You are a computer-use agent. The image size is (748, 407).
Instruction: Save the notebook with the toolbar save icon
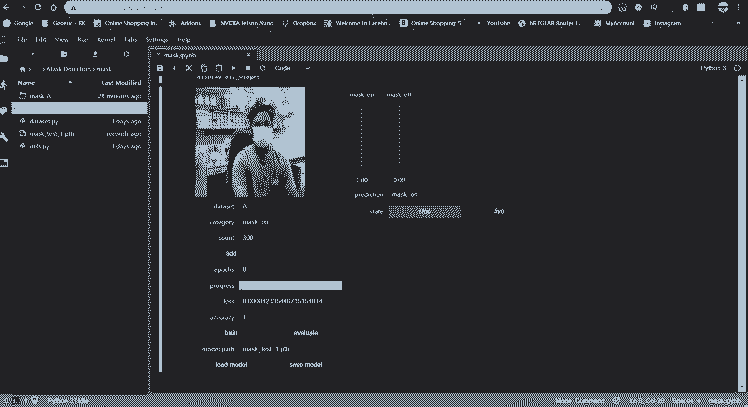tap(160, 68)
